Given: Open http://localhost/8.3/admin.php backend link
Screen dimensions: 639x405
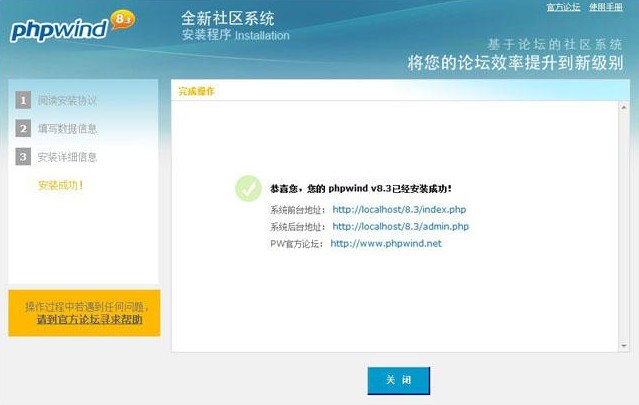Looking at the screenshot, I should click(401, 227).
